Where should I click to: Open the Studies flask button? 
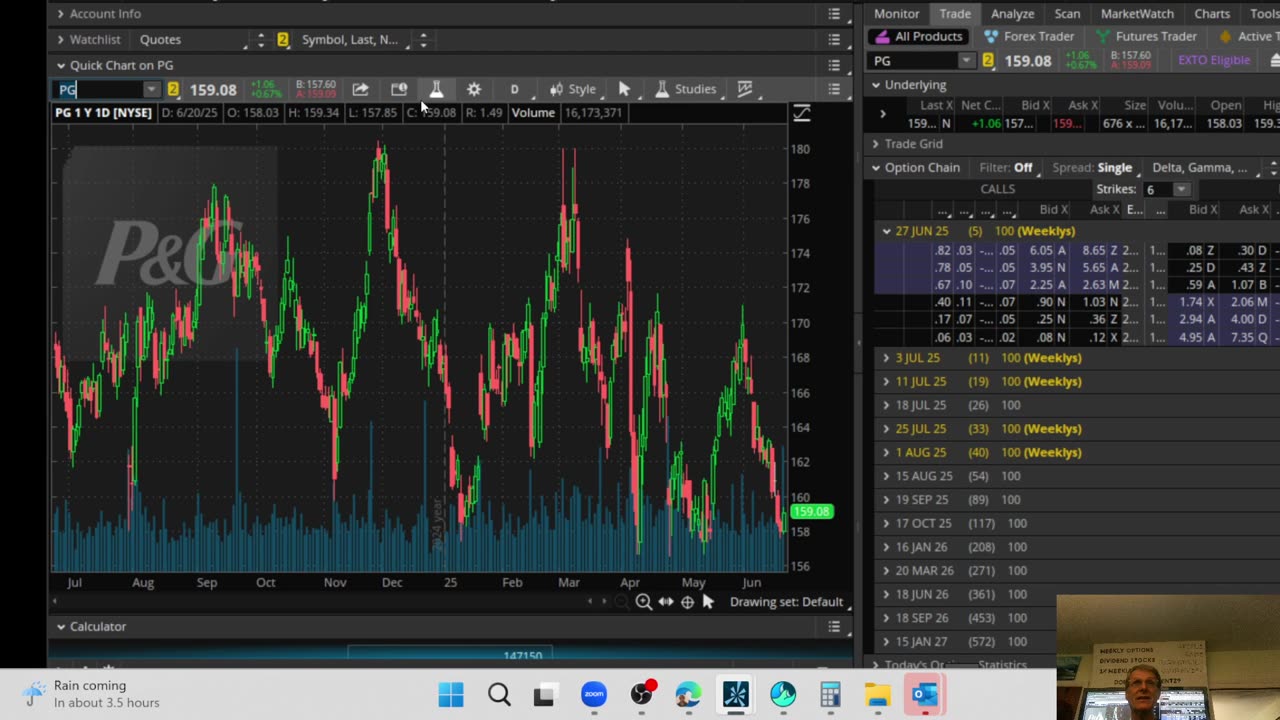(x=685, y=89)
